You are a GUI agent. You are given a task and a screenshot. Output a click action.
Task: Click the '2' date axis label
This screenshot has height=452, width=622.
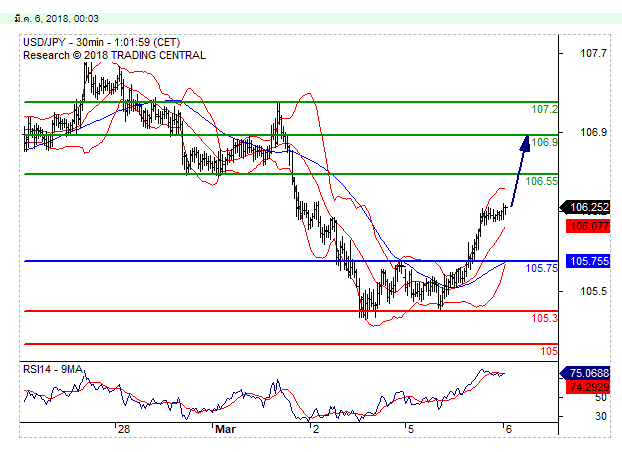(x=316, y=429)
